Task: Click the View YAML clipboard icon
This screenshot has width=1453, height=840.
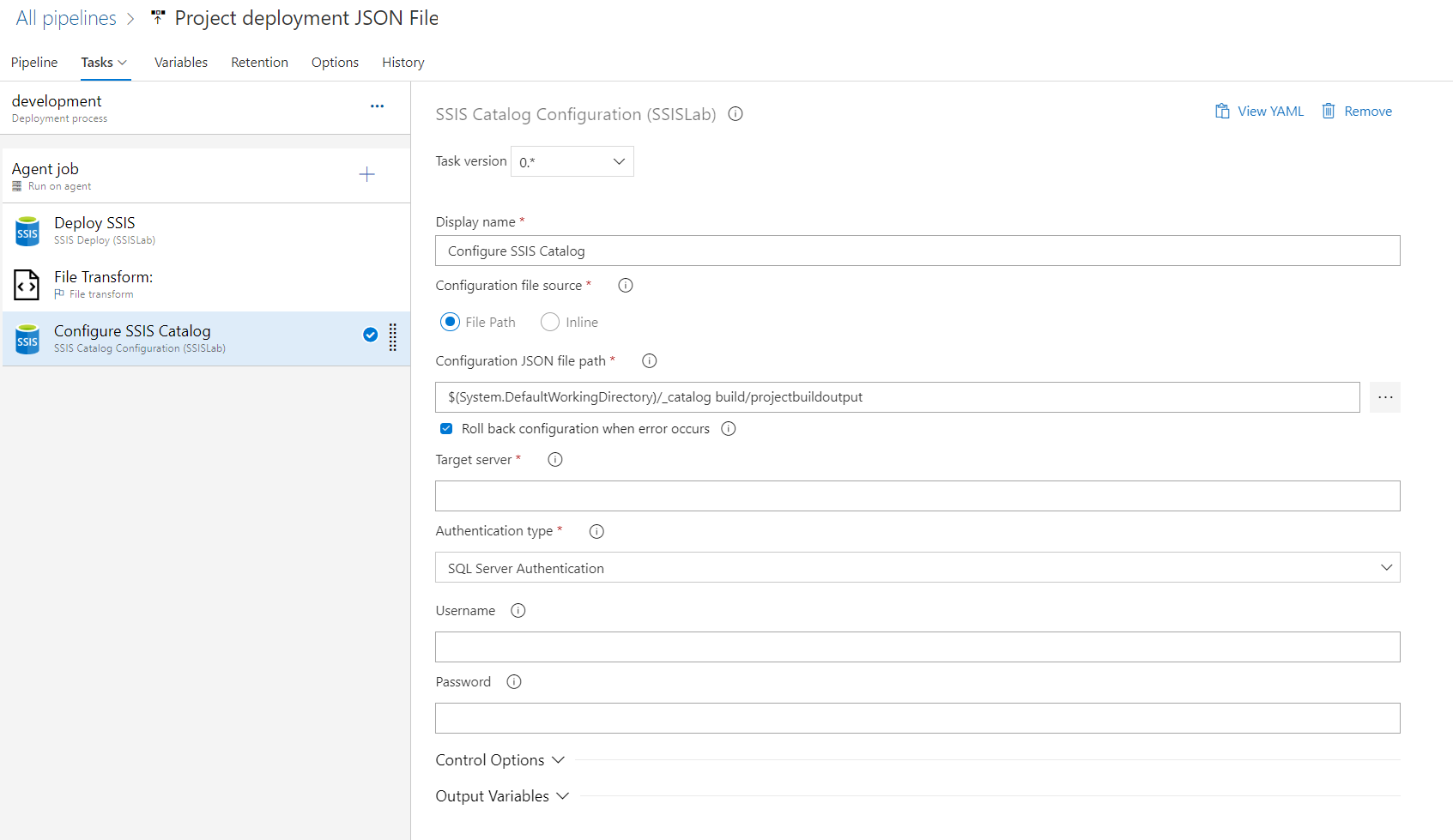Action: tap(1222, 111)
